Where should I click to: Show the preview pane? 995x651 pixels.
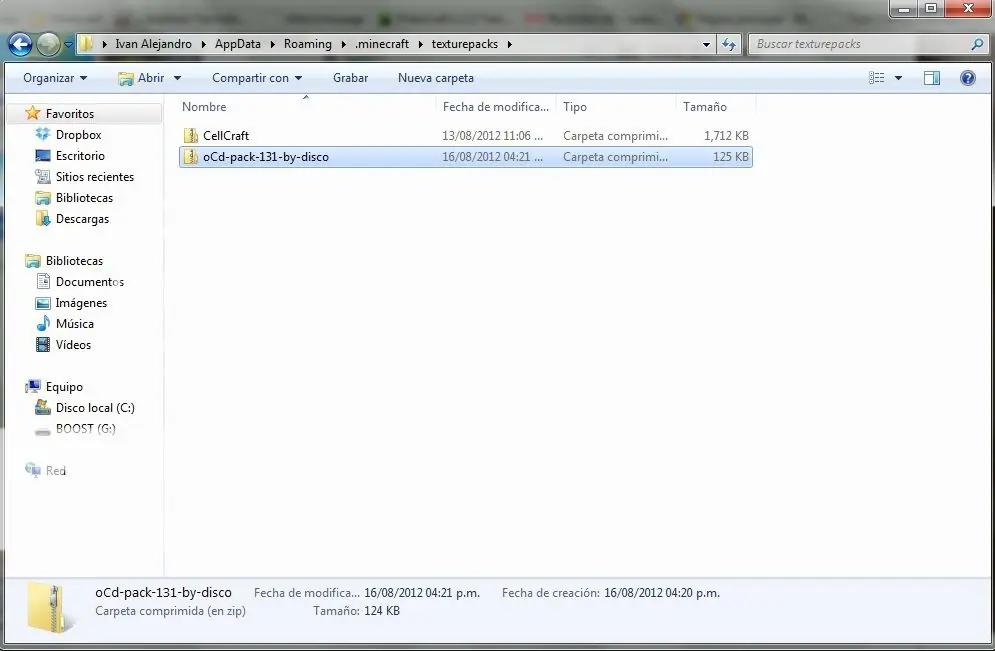coord(932,78)
